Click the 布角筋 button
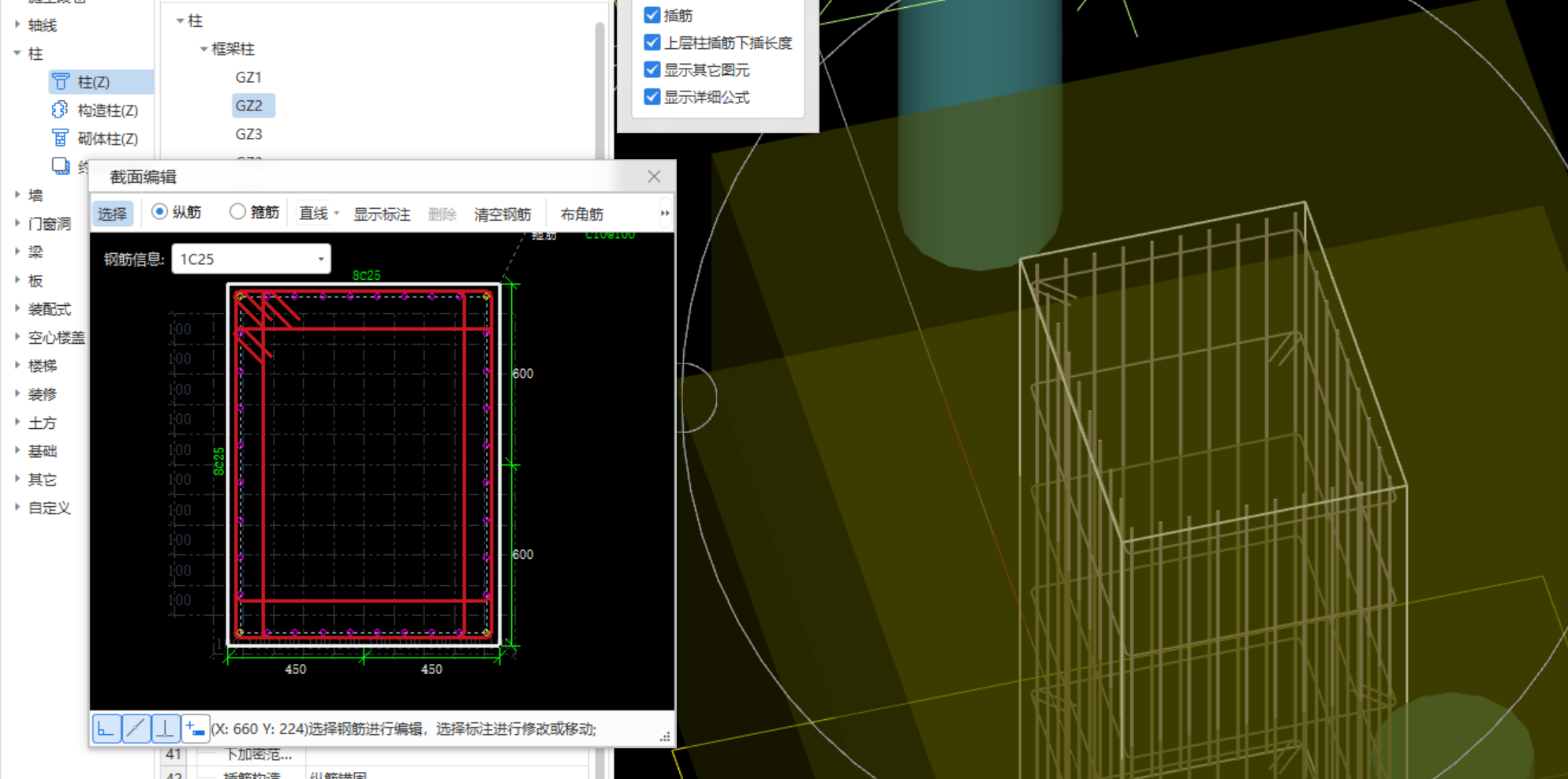 coord(582,214)
